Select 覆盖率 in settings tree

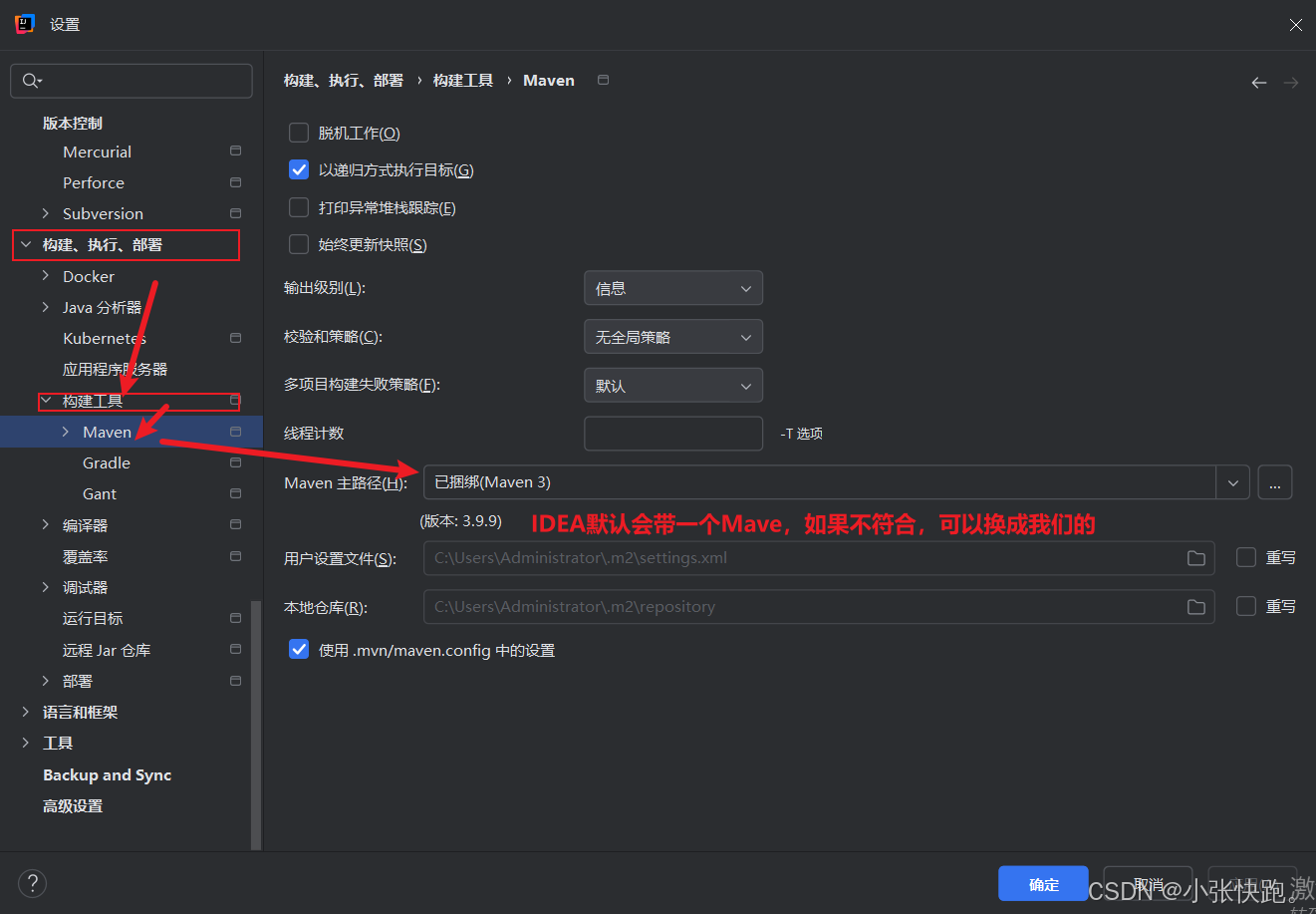click(86, 556)
